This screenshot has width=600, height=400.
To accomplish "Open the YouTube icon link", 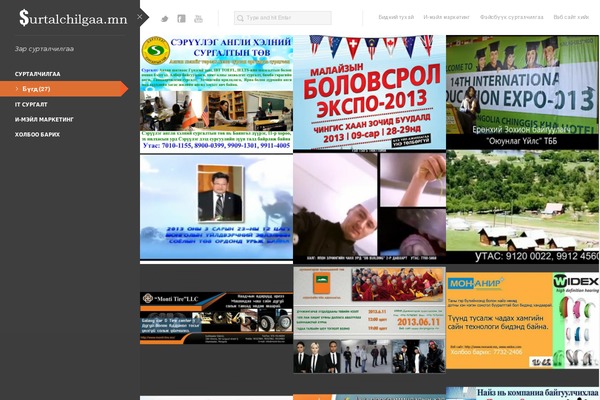I will point(198,18).
